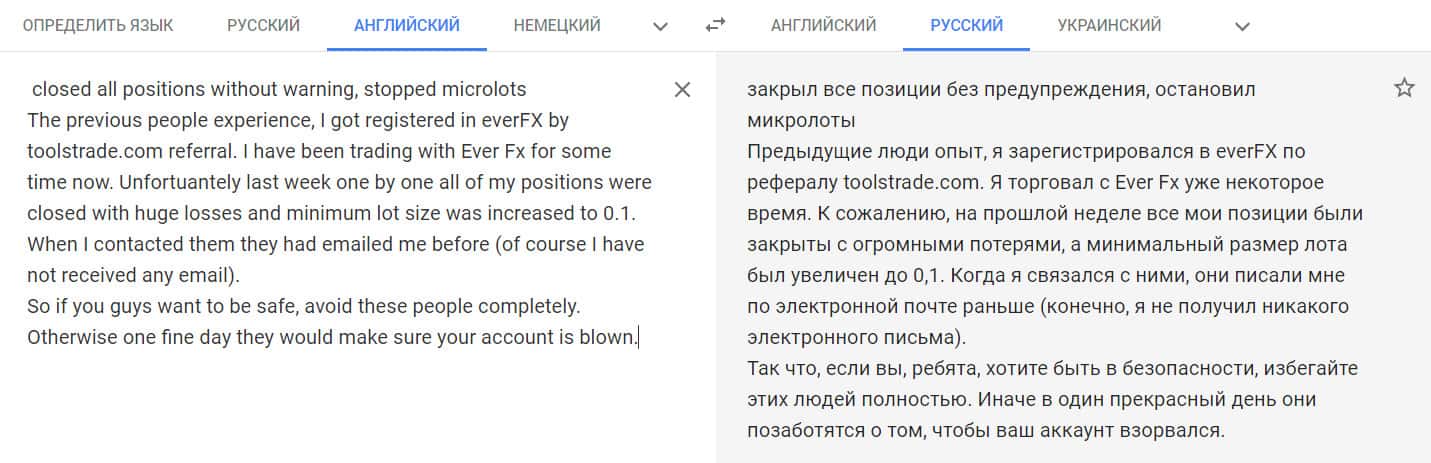Switch the target language to Украинский
This screenshot has height=463, width=1431.
tap(1109, 26)
